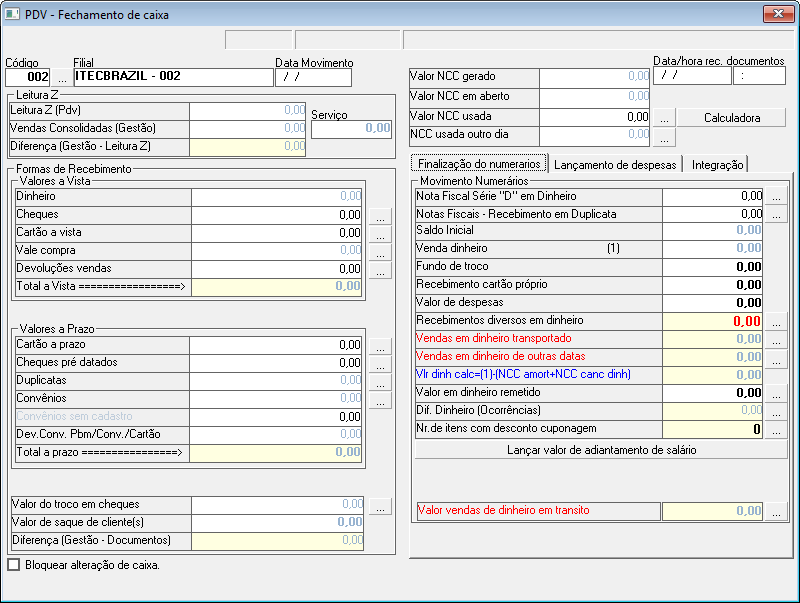Click the Leitura Z (Pdv) value field
This screenshot has width=800, height=603.
[247, 111]
